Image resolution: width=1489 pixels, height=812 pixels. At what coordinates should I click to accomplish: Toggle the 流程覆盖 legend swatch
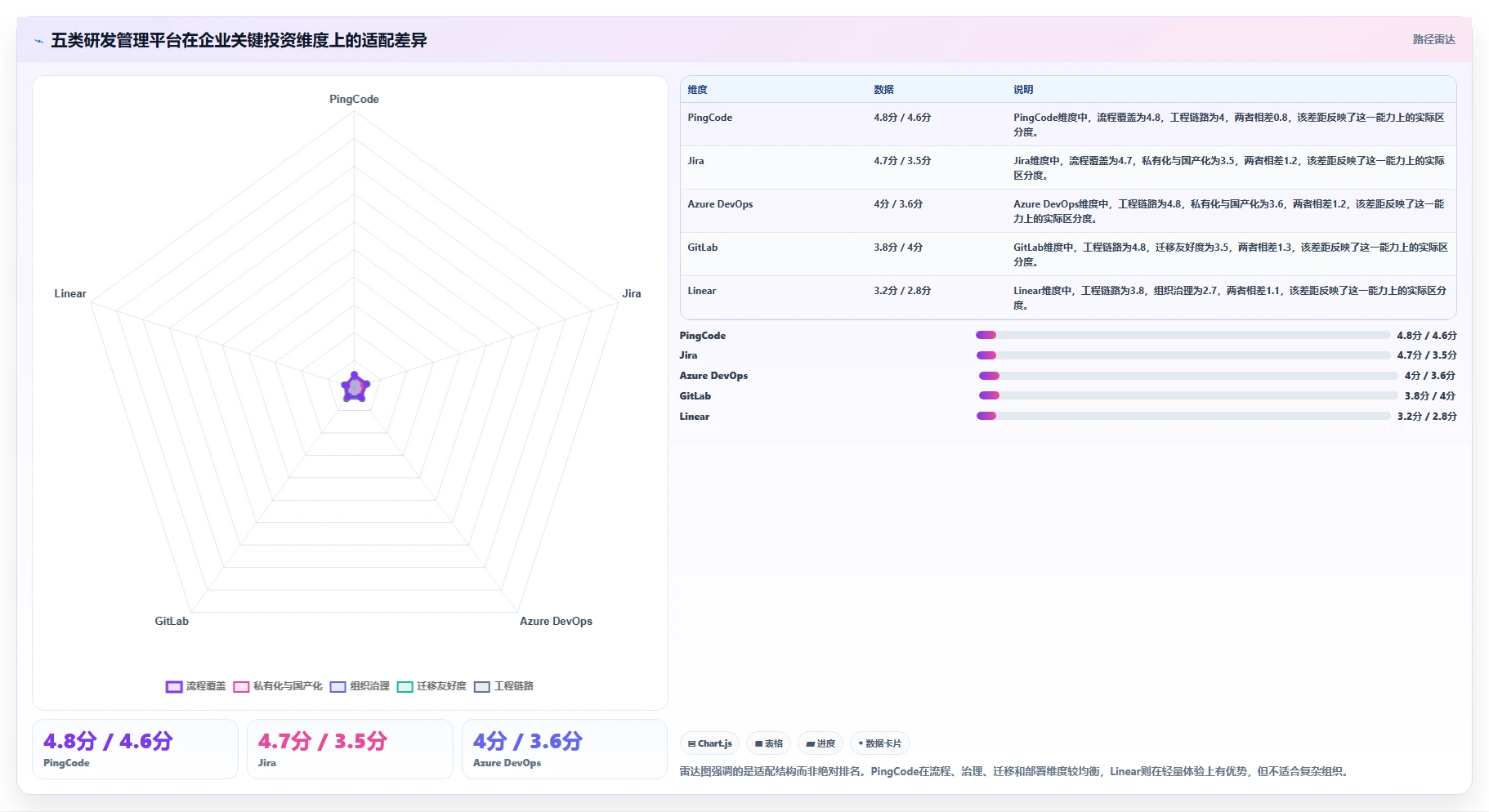point(173,687)
